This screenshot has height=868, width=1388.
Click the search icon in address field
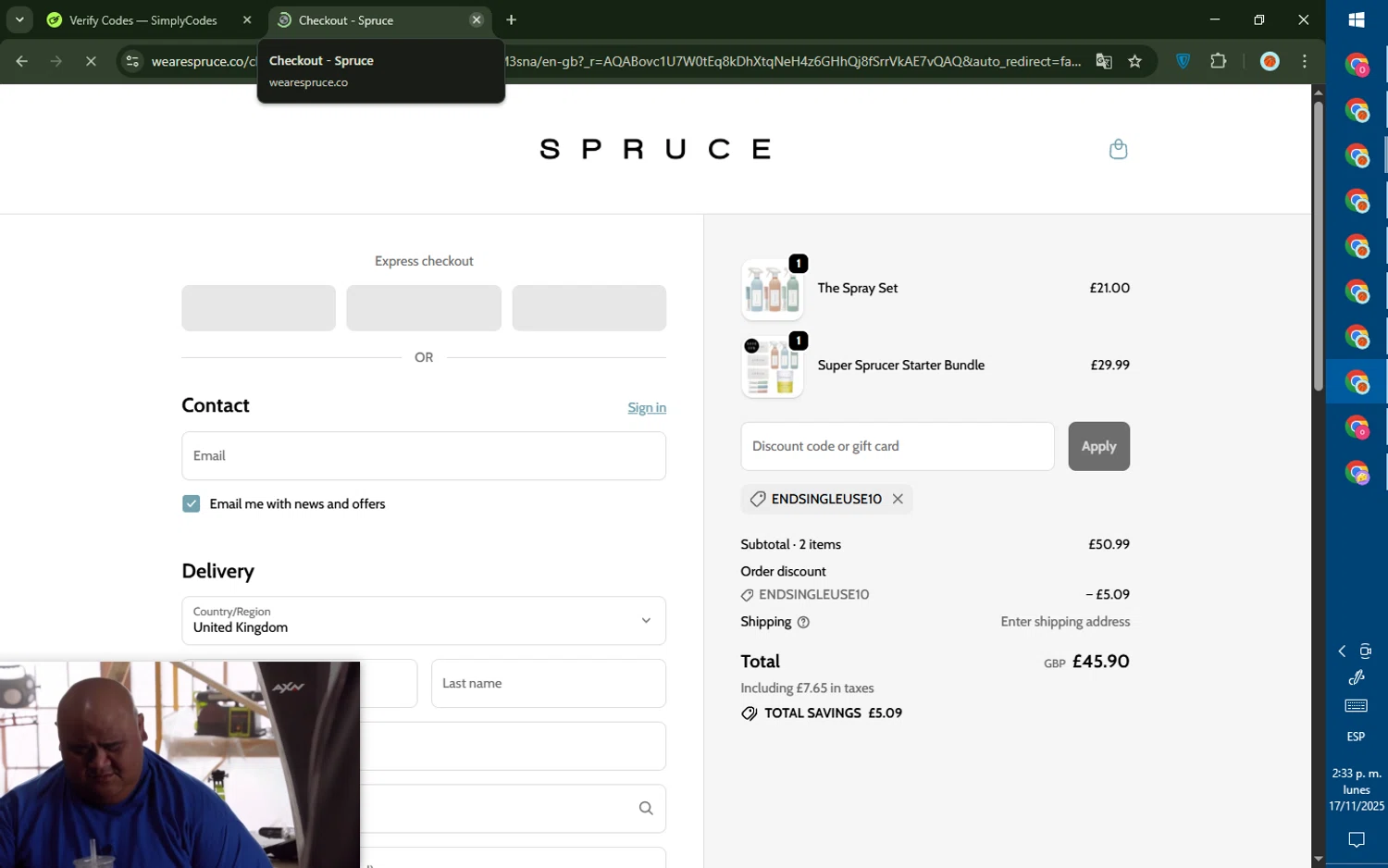pos(646,809)
